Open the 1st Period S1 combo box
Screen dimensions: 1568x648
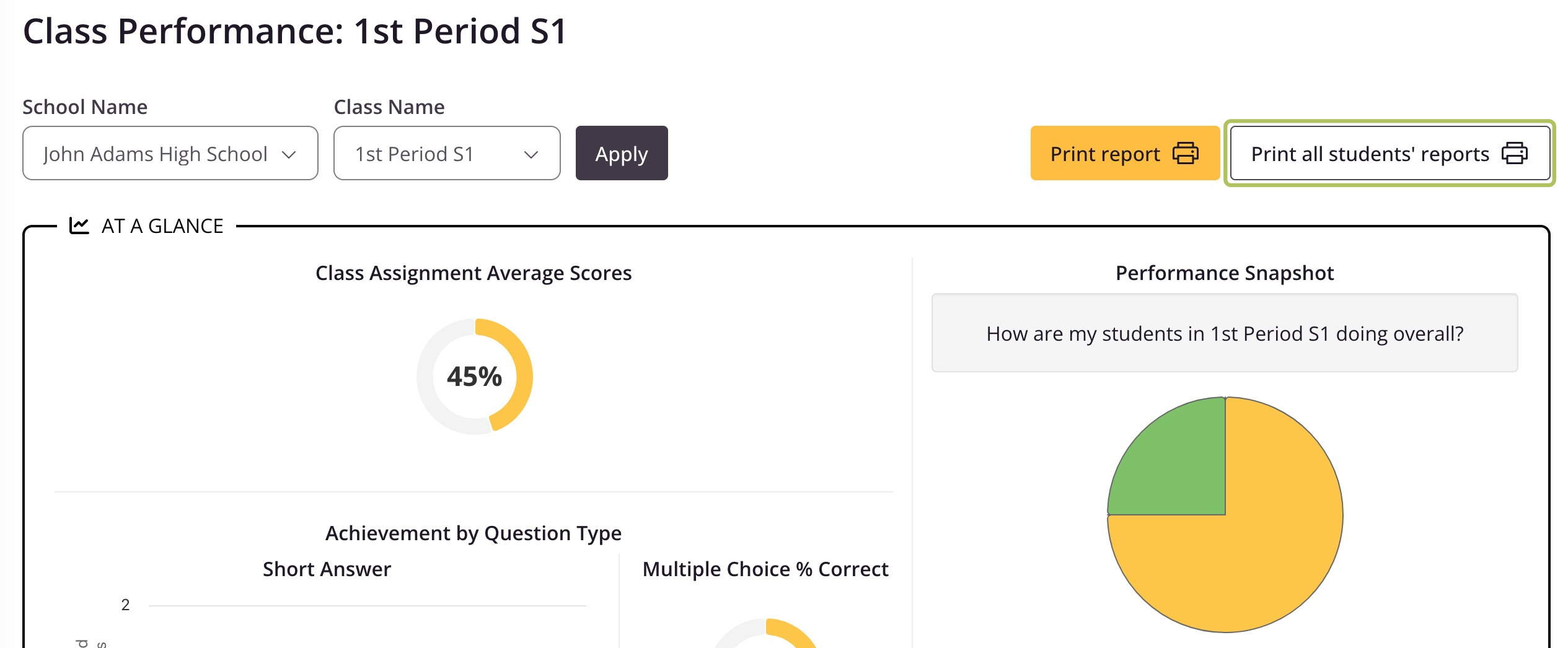coord(447,153)
